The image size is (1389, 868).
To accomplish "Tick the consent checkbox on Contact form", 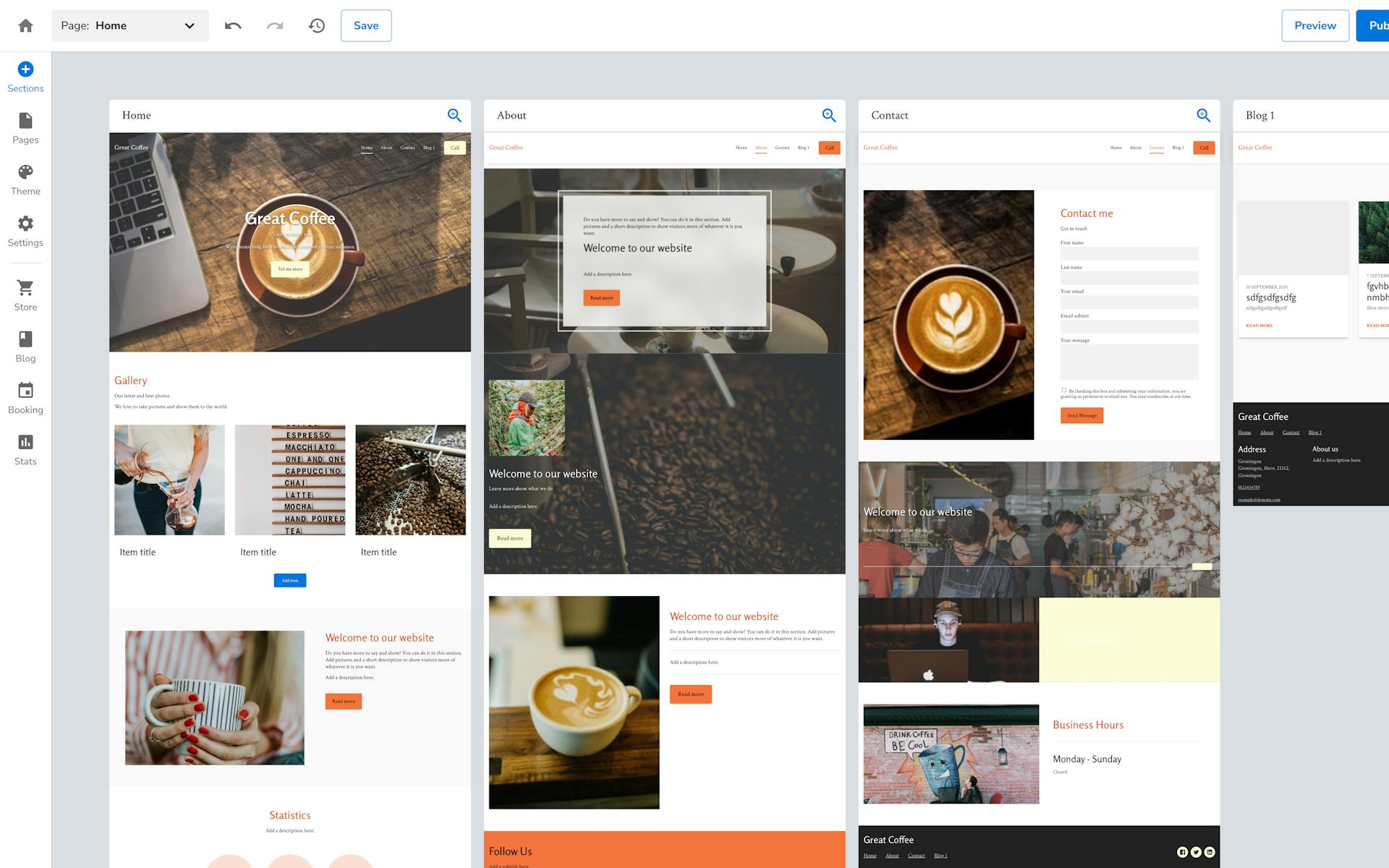I will coord(1063,390).
